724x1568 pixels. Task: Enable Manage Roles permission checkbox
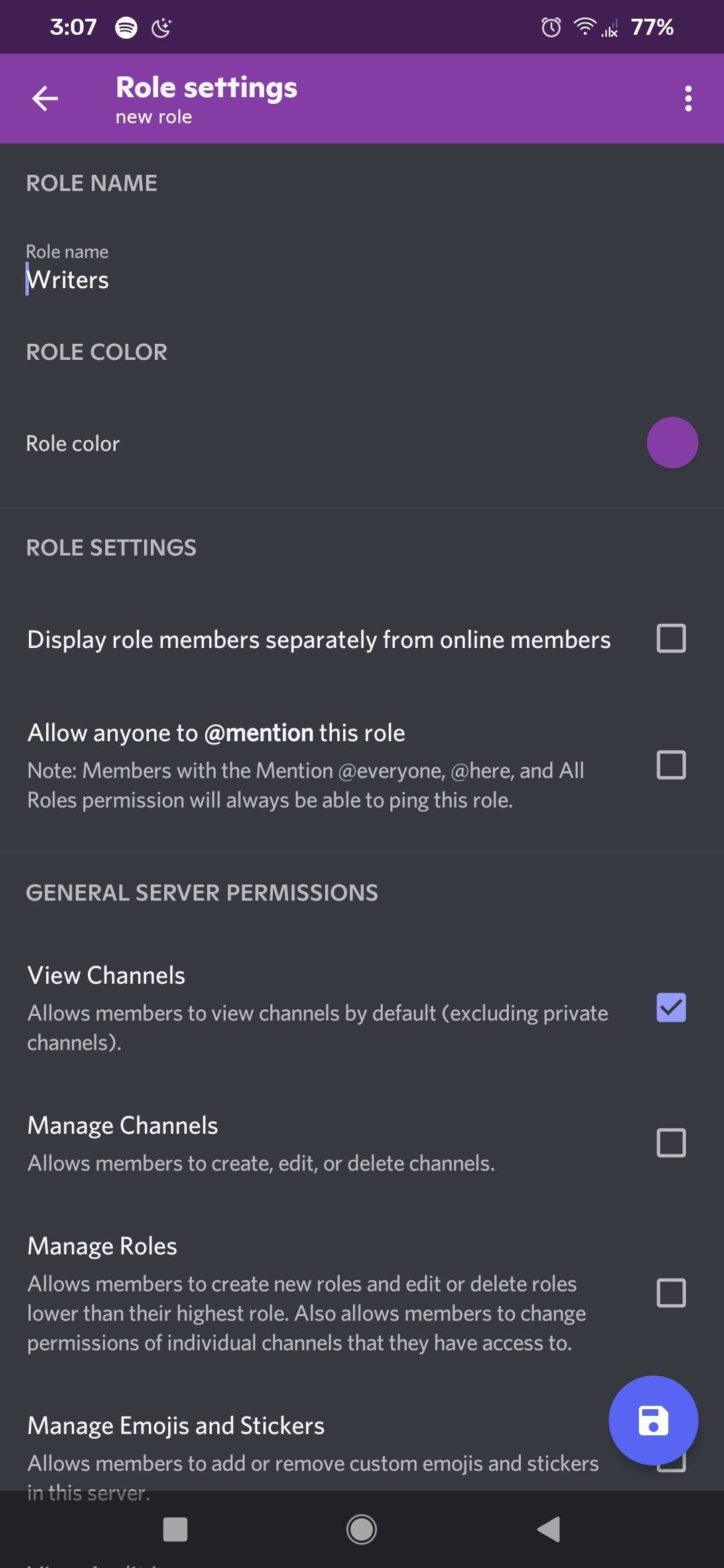(x=671, y=1293)
